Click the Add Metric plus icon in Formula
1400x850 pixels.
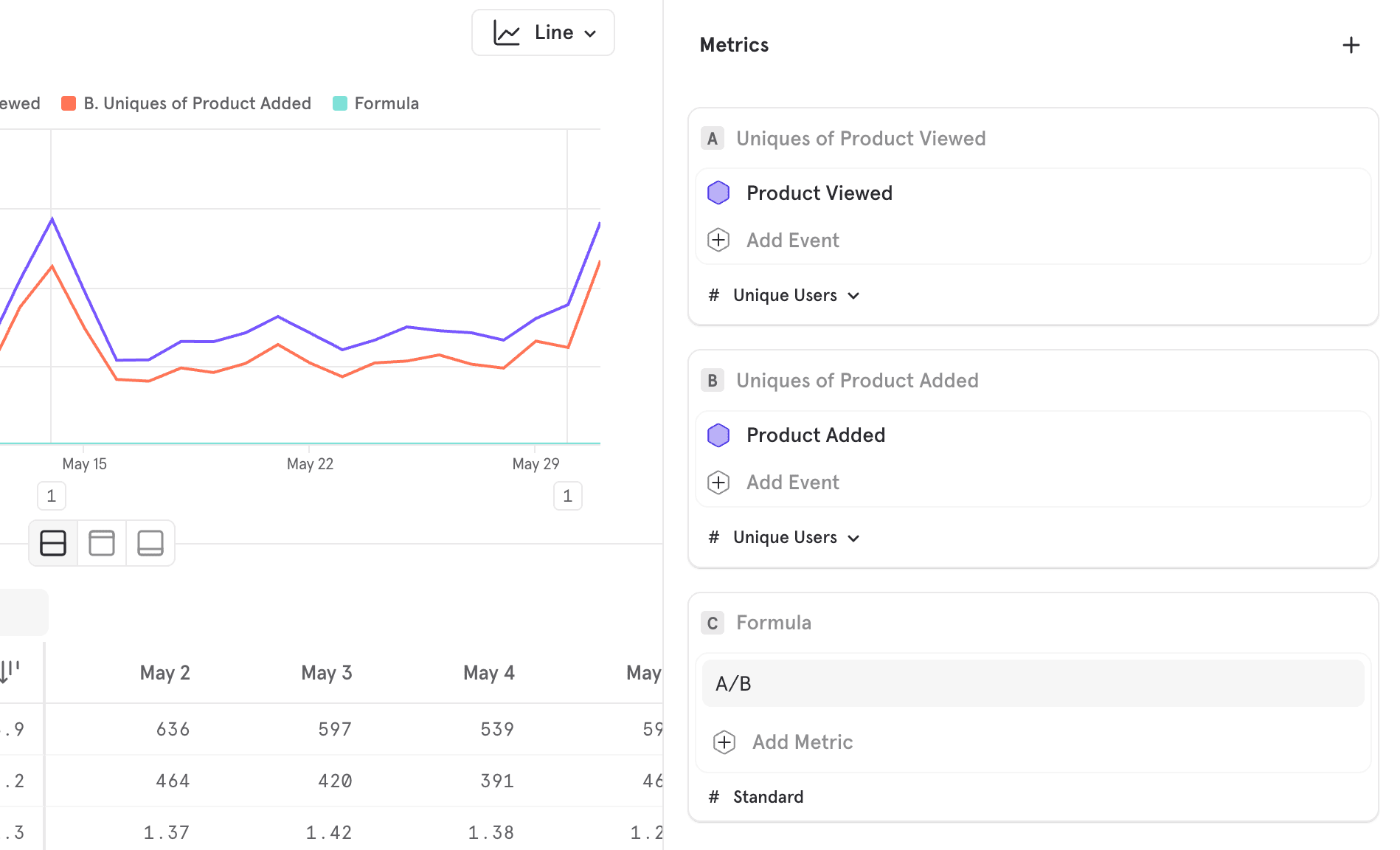pos(724,742)
